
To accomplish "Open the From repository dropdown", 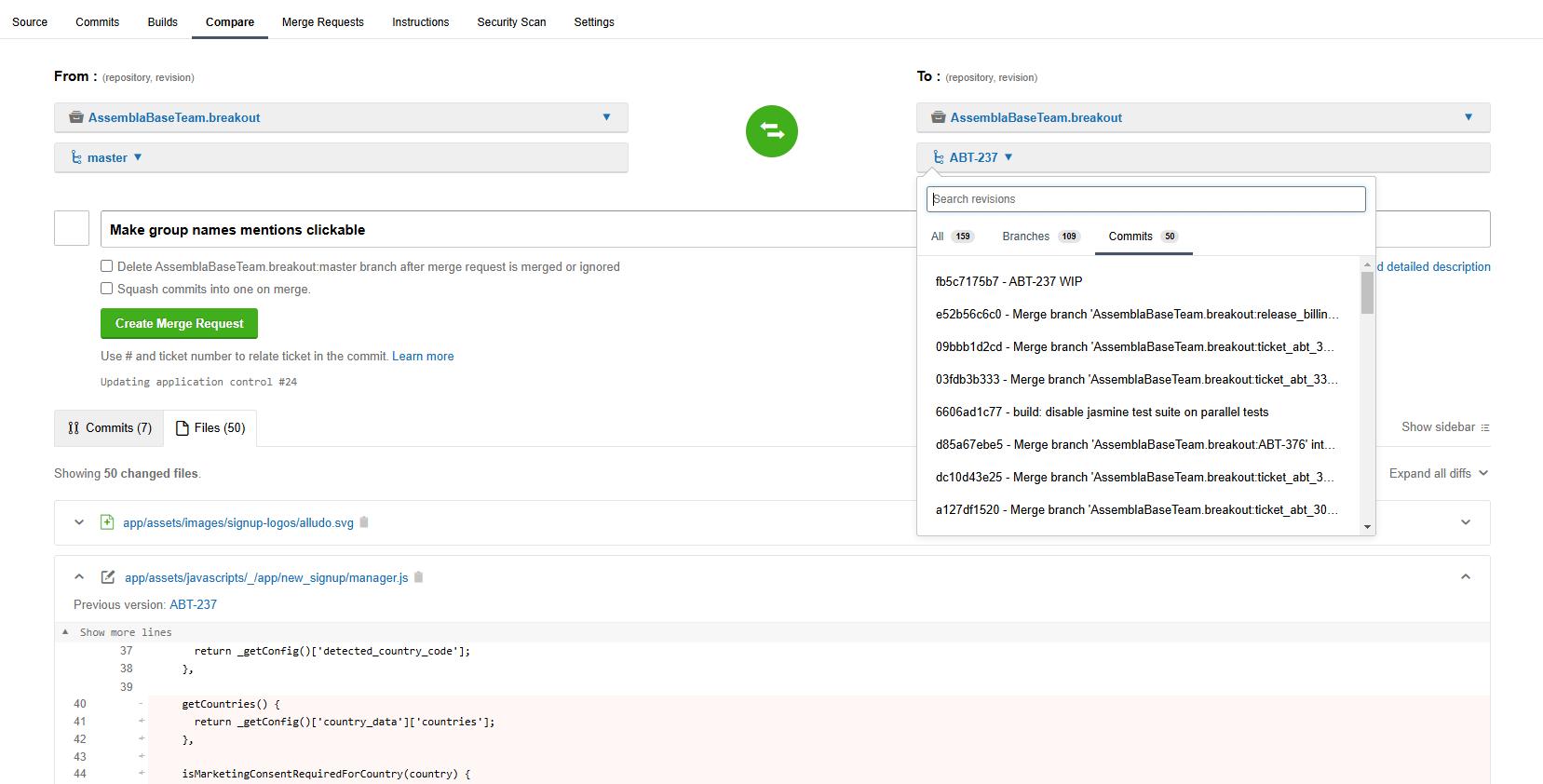I will 341,117.
